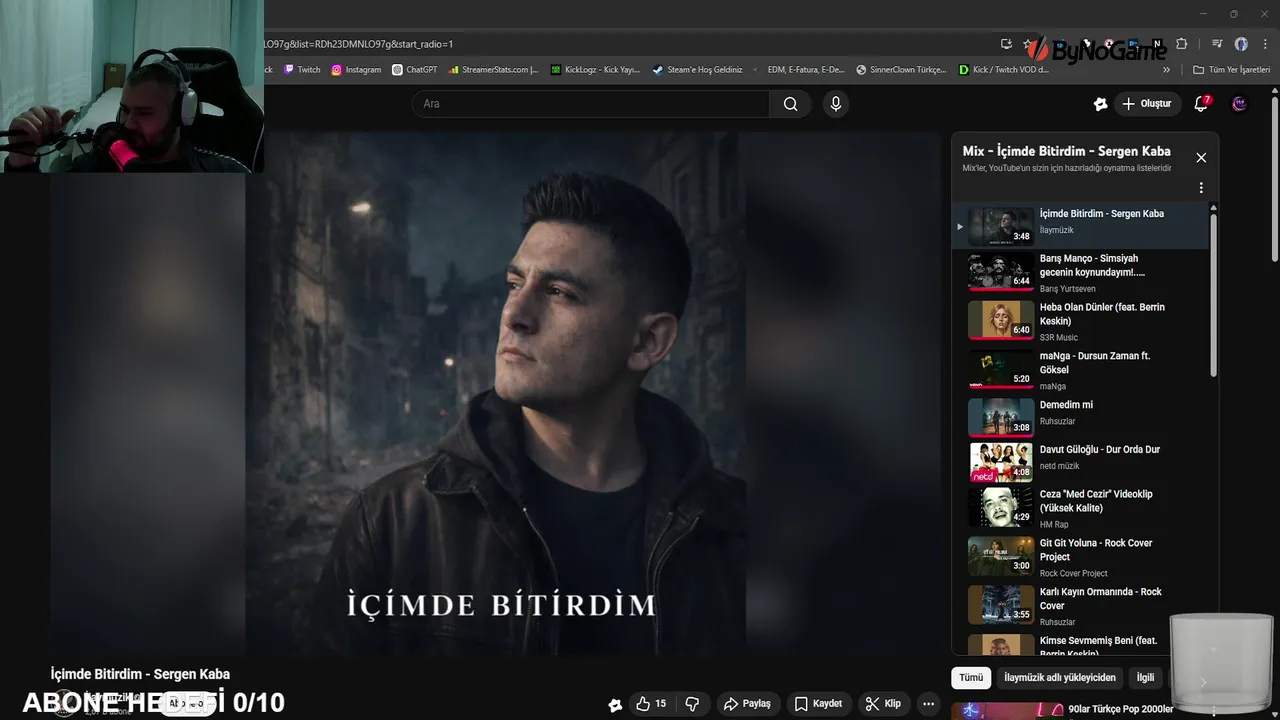
Task: Close the Mix playlist panel
Action: coord(1201,158)
